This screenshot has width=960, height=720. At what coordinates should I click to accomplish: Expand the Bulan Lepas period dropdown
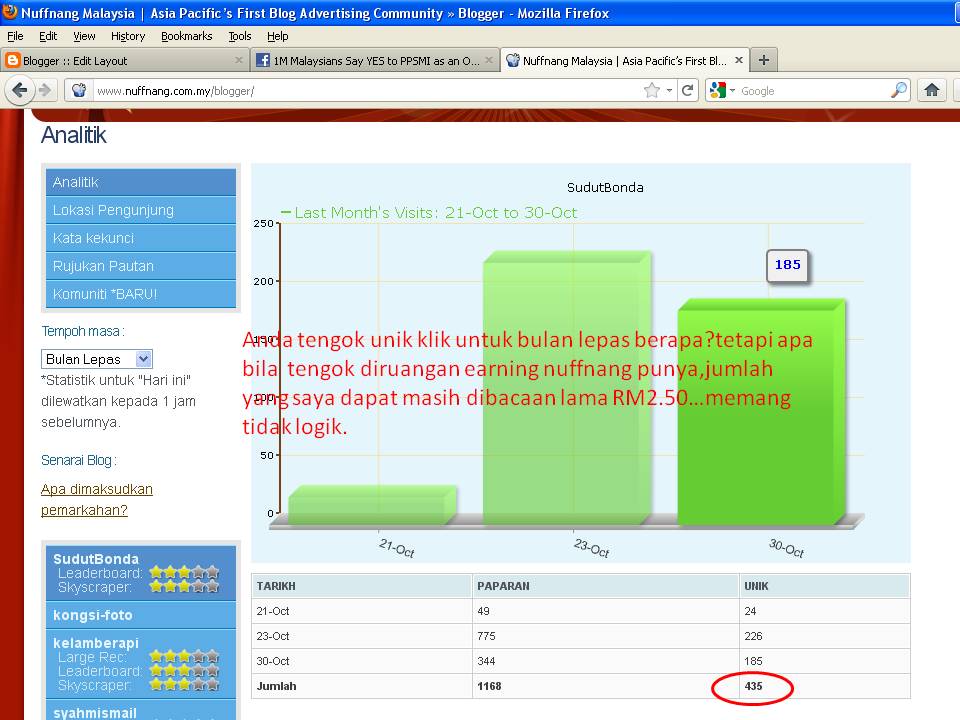(x=97, y=359)
